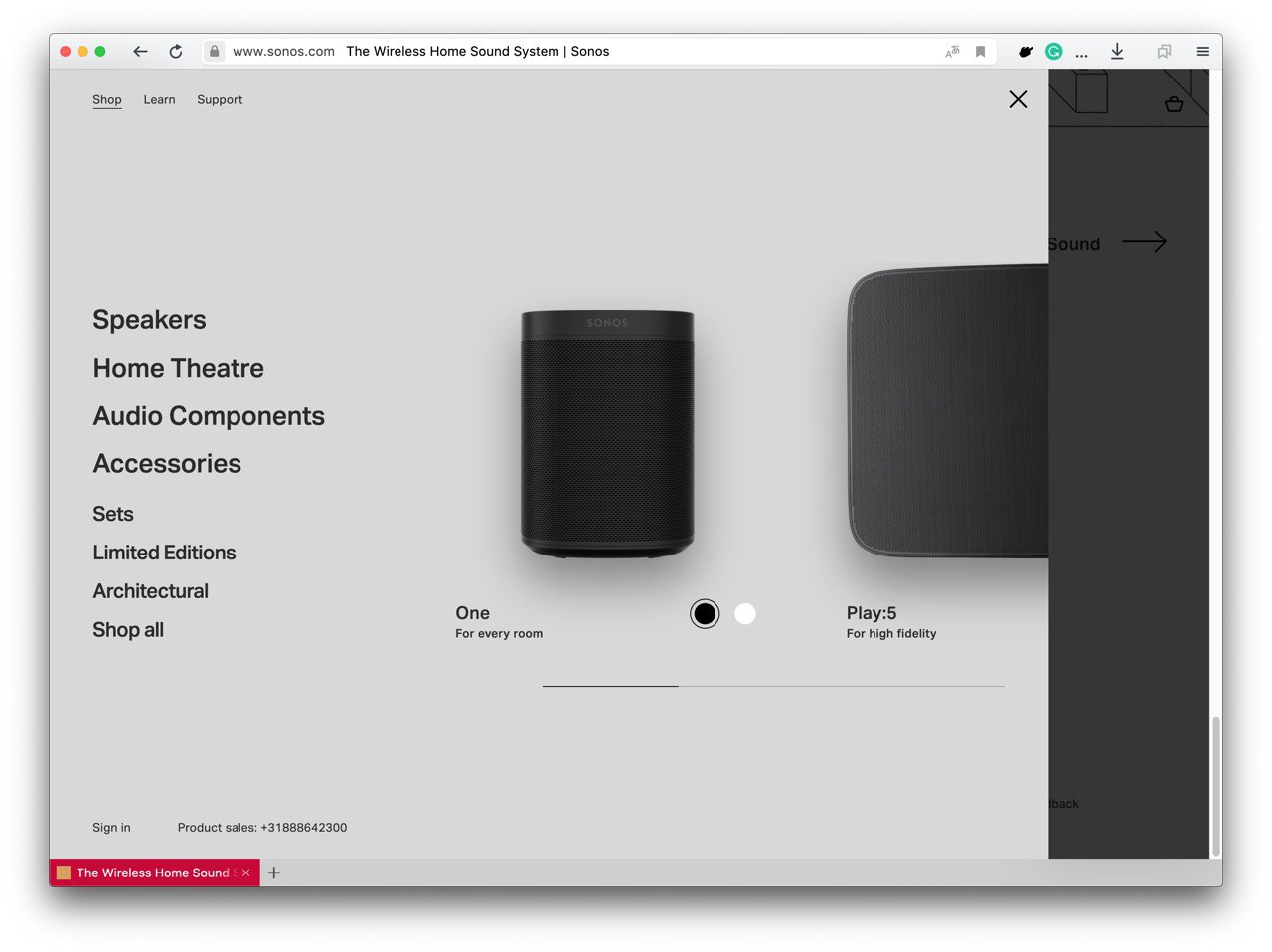The height and width of the screenshot is (952, 1272).
Task: Click the Sonos One speaker image
Action: pos(607,434)
